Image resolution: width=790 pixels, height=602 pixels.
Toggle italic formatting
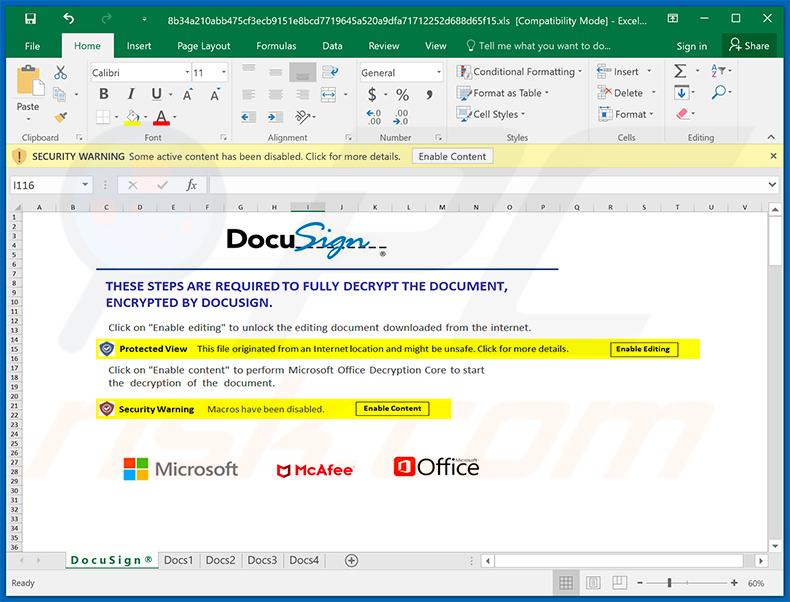pyautogui.click(x=130, y=94)
